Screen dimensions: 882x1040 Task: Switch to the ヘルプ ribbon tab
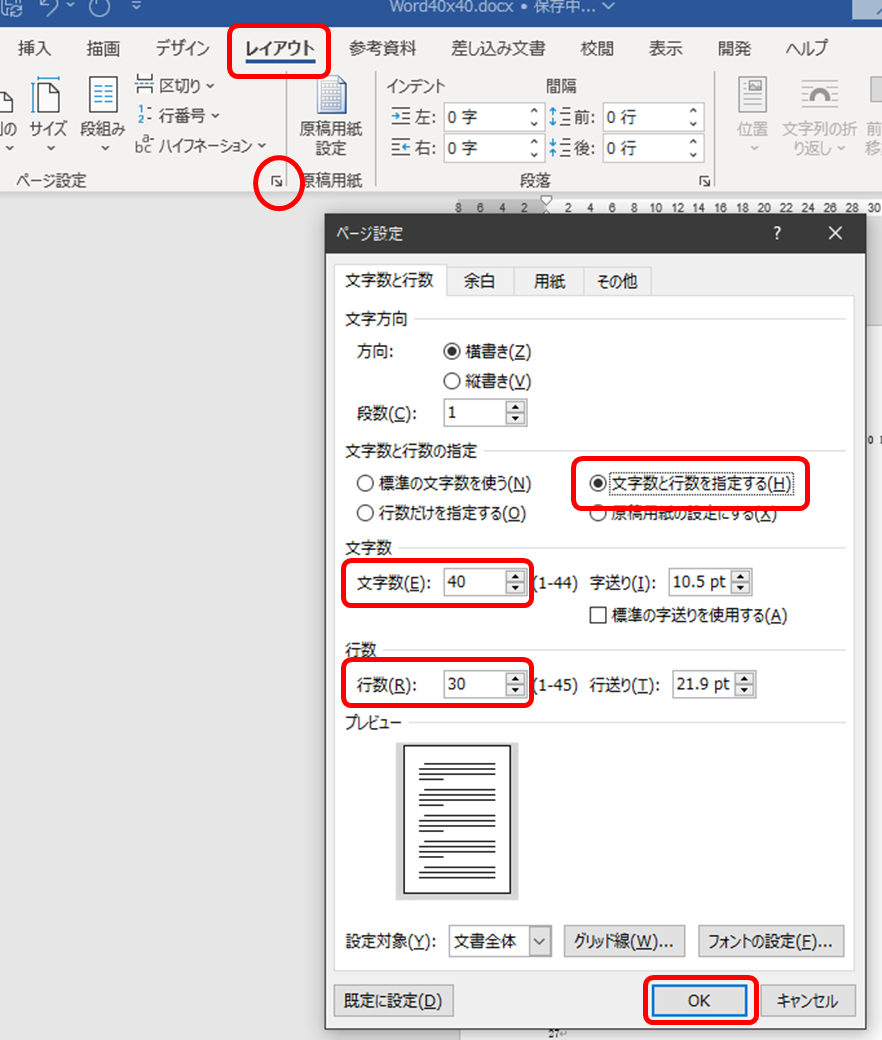point(806,48)
